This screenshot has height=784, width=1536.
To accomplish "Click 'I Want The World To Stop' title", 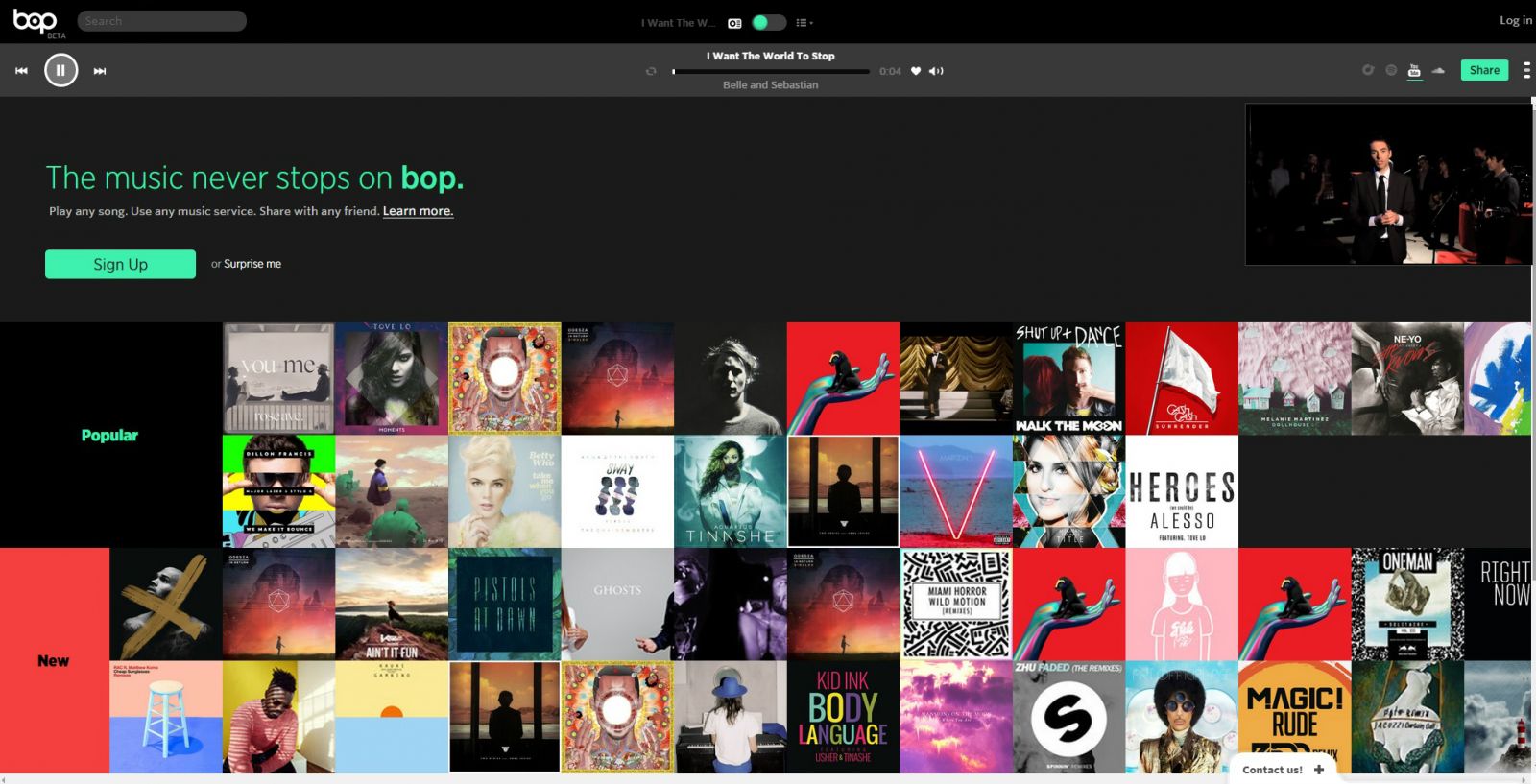I will 771,57.
